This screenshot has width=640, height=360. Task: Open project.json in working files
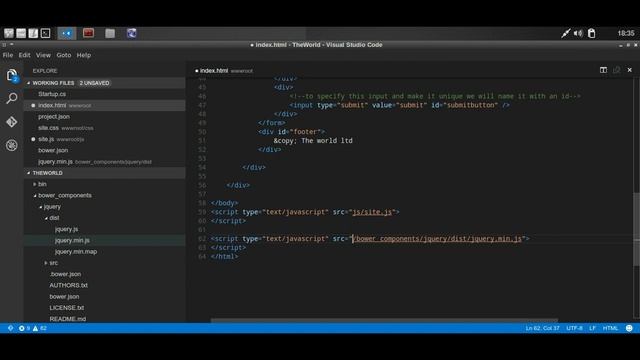point(54,117)
